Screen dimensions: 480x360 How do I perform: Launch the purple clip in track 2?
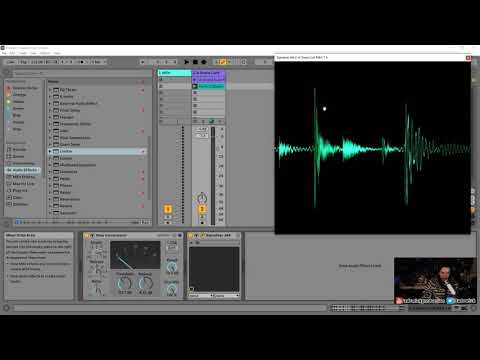[195, 80]
